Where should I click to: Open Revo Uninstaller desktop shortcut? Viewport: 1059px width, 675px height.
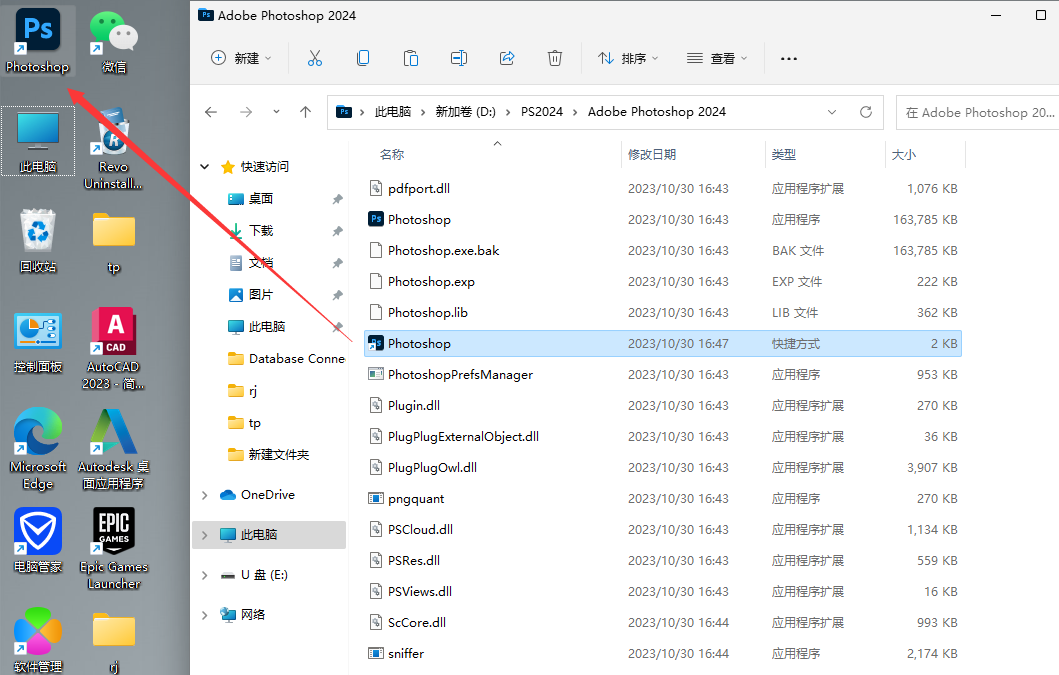coord(113,149)
